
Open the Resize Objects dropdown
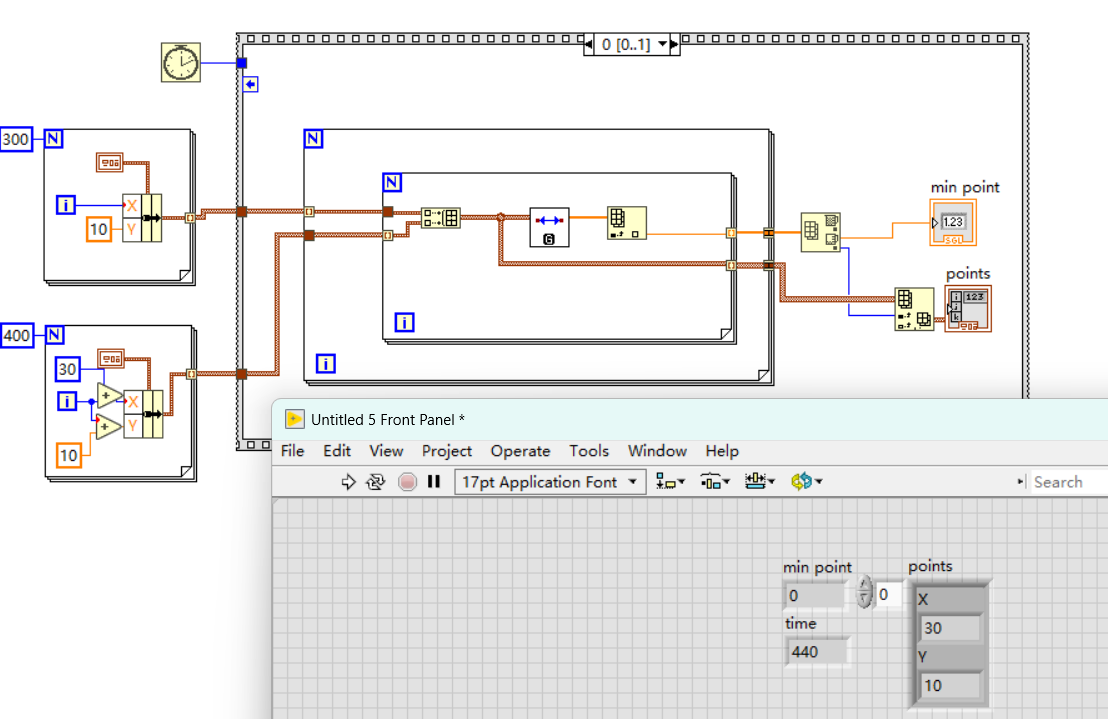(760, 482)
